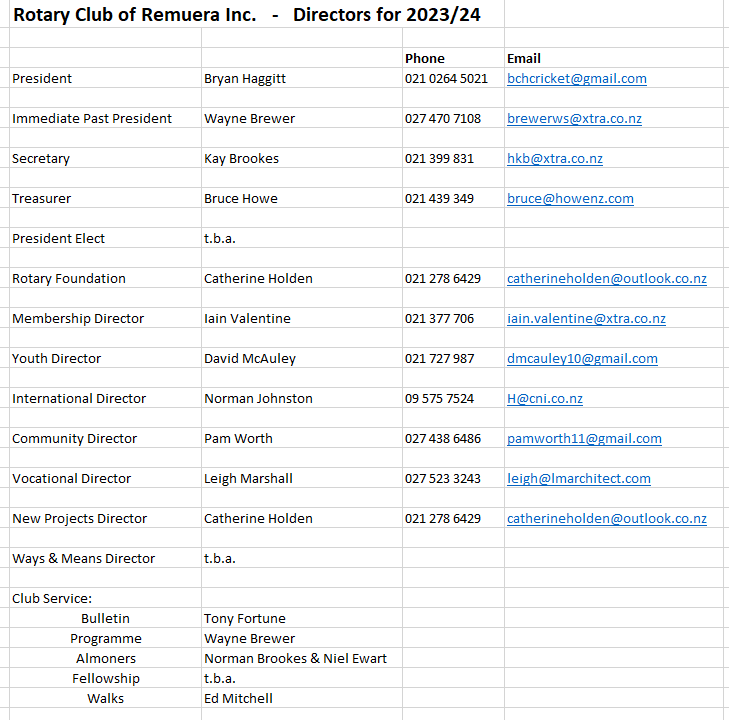Select phone cell '027 470 7108'
729x720 pixels.
click(x=453, y=119)
